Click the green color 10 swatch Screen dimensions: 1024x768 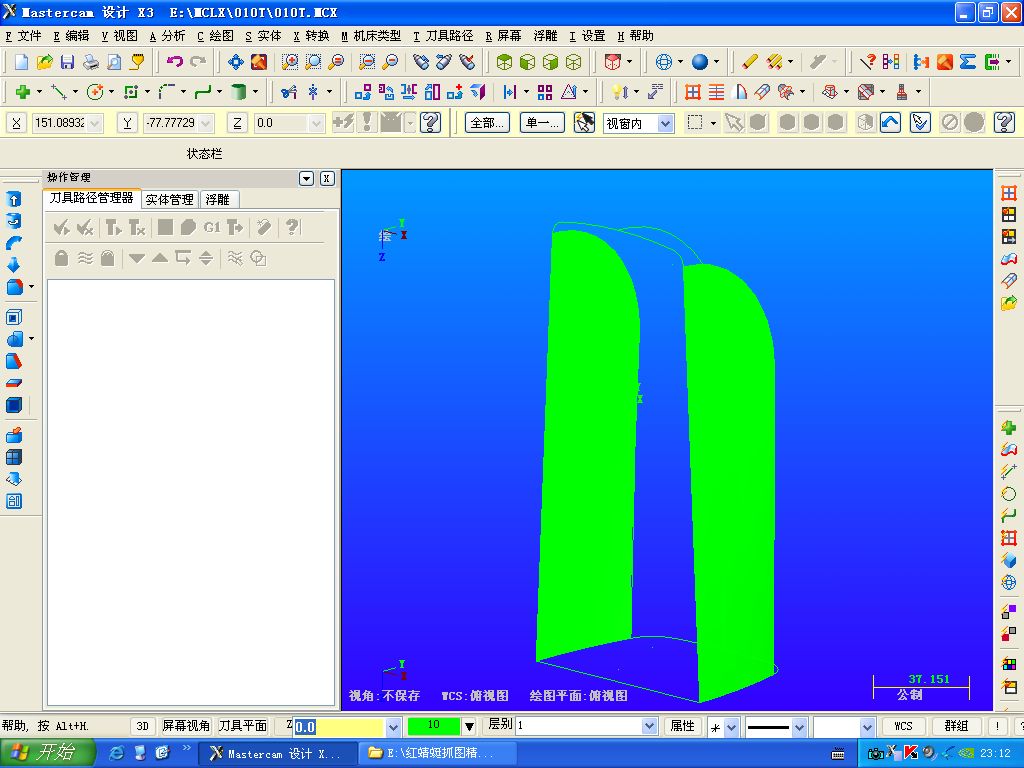pos(434,726)
